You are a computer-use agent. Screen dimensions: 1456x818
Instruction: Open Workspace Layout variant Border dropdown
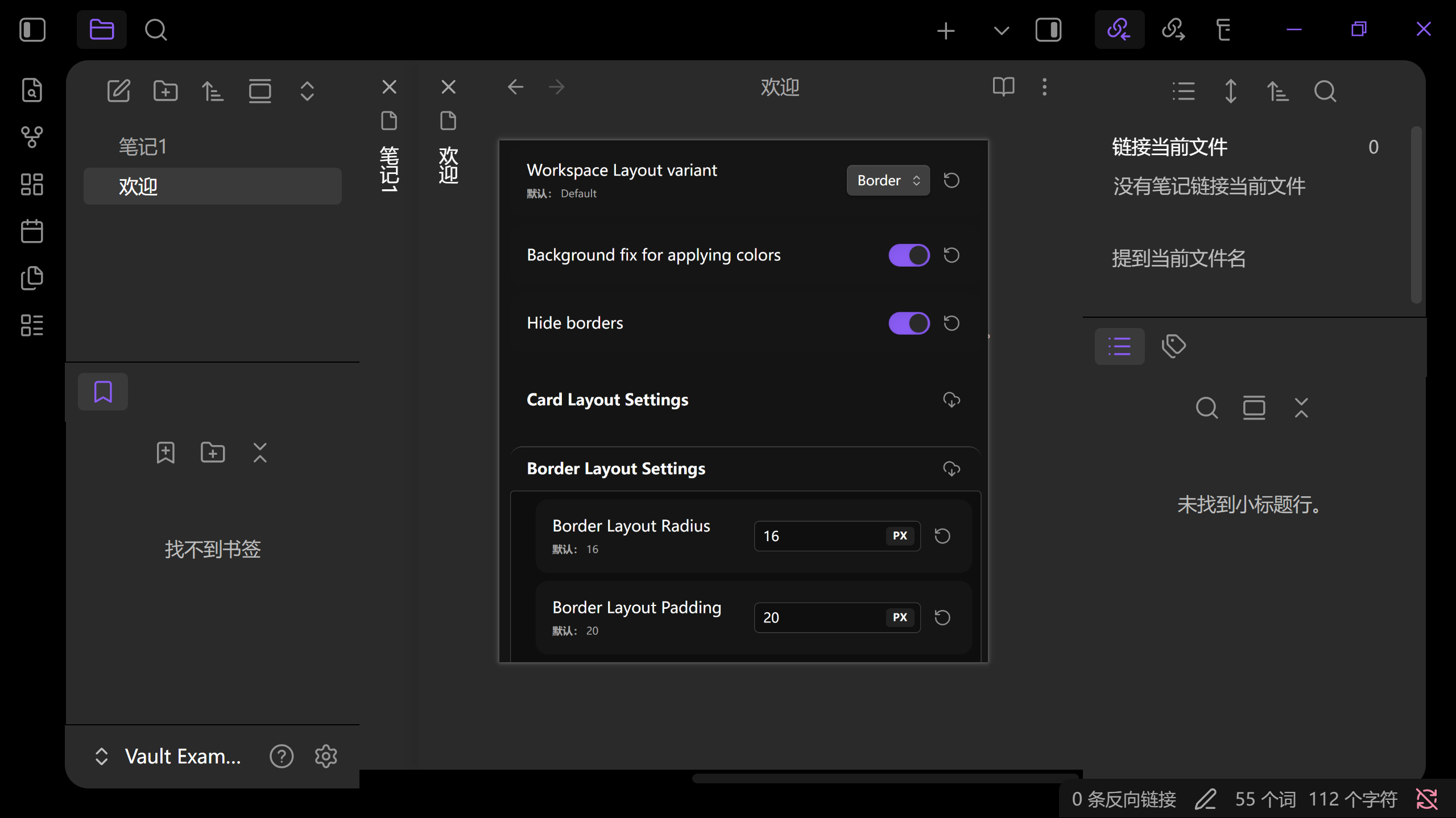pos(888,180)
